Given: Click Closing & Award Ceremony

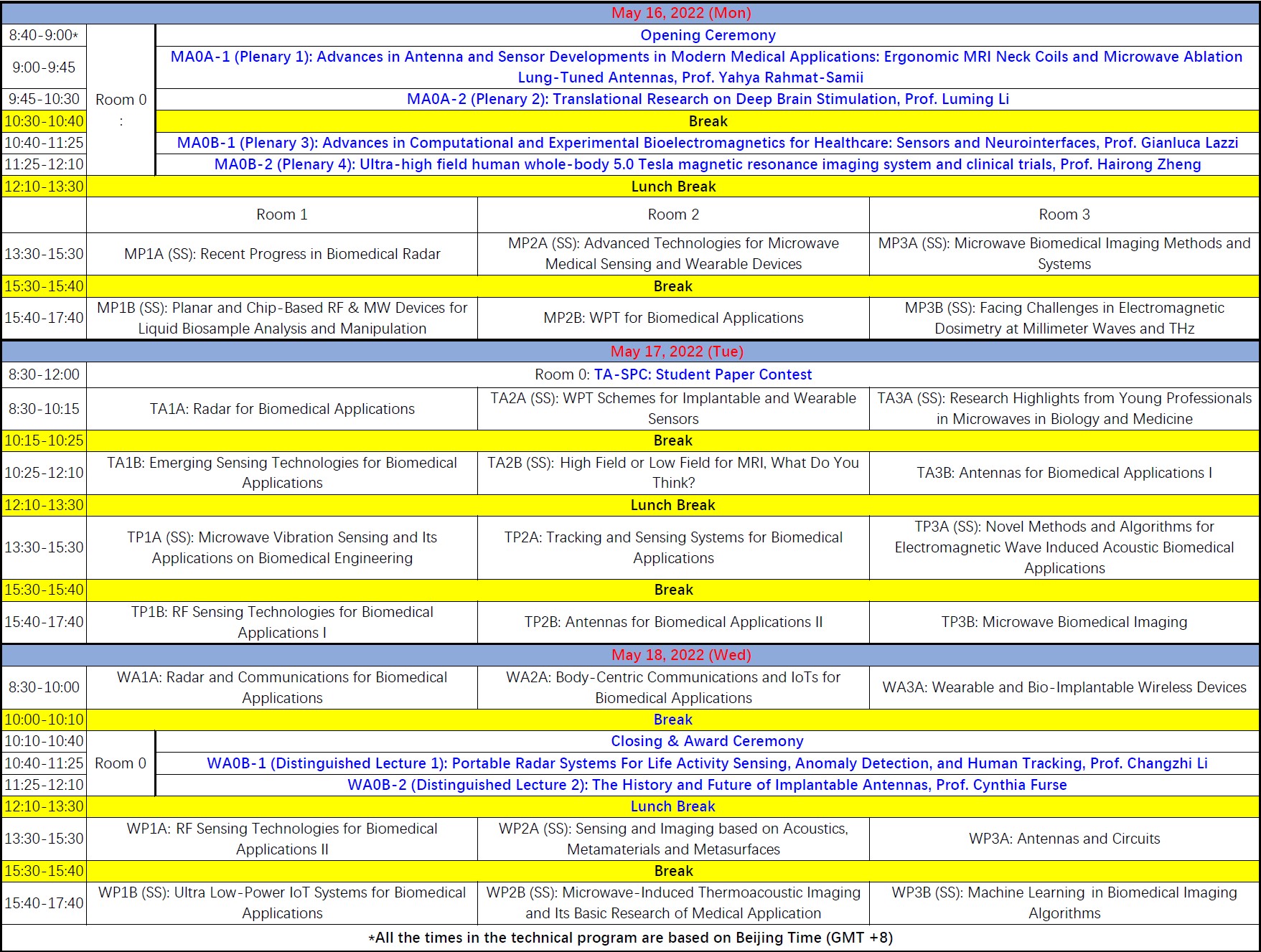Looking at the screenshot, I should point(707,741).
